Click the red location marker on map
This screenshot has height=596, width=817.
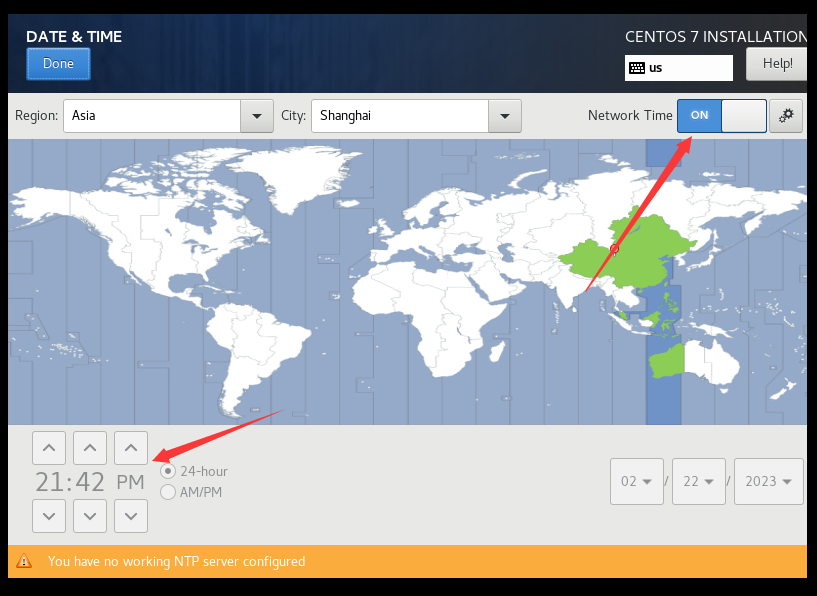(614, 249)
